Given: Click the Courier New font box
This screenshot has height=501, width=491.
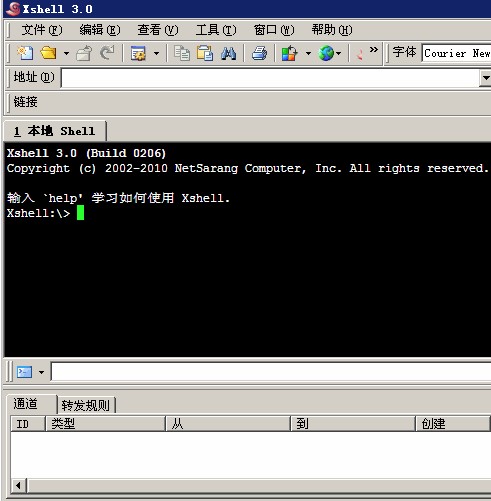Looking at the screenshot, I should [x=456, y=53].
